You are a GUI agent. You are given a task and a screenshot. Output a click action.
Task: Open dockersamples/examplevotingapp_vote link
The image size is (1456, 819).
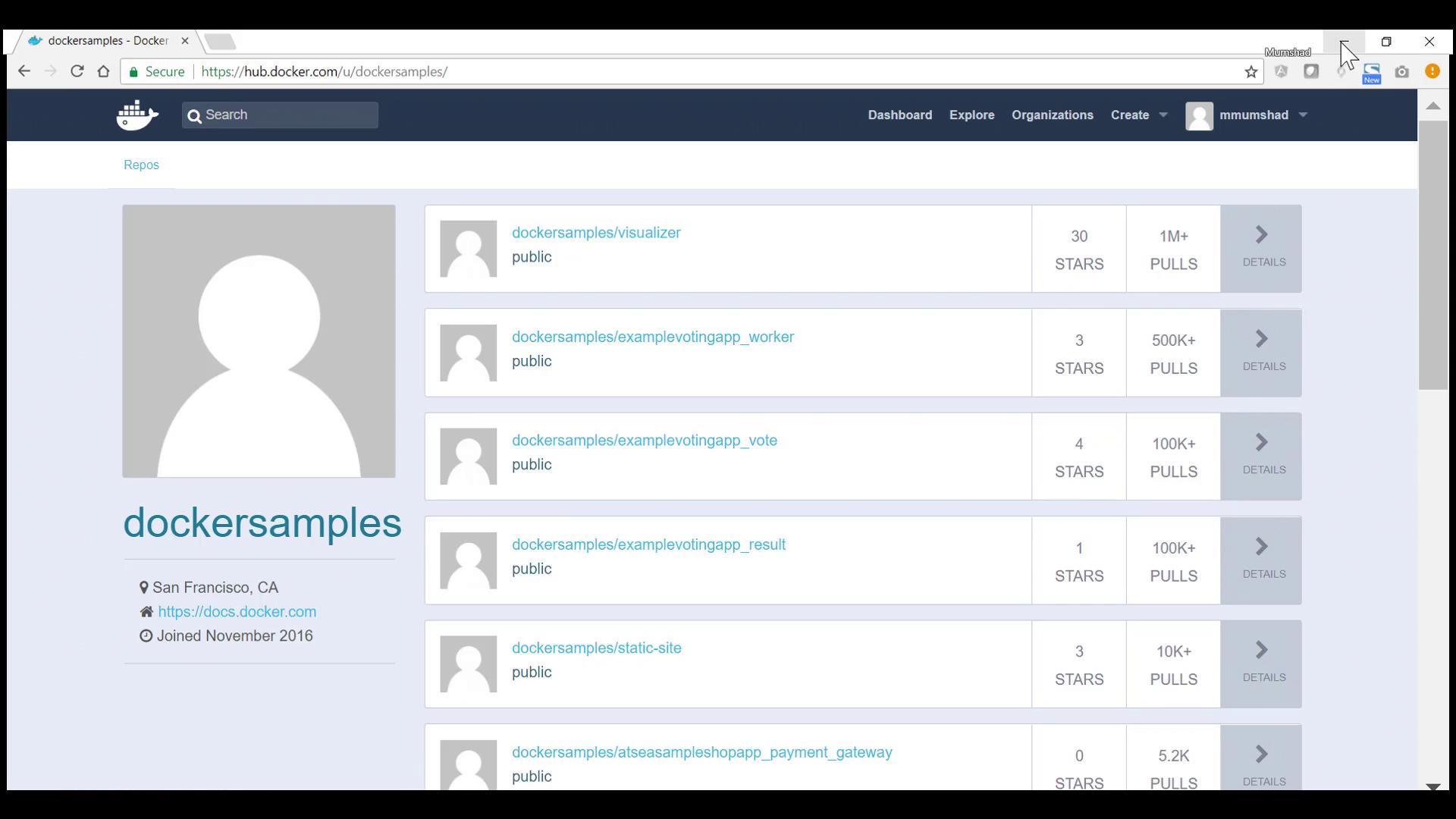(644, 441)
